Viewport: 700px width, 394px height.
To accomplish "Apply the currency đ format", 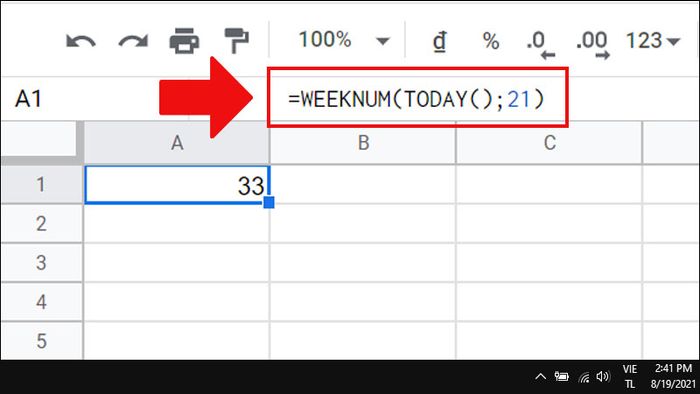I will [x=440, y=41].
